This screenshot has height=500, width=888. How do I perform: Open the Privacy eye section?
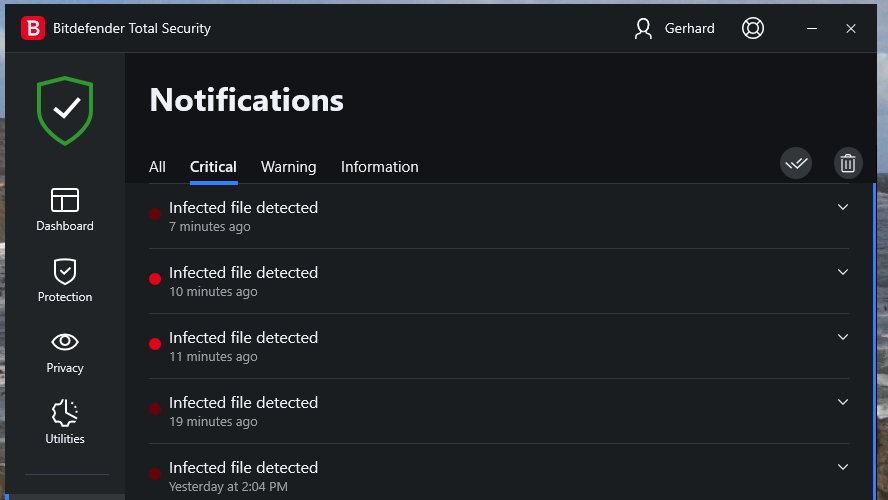65,351
